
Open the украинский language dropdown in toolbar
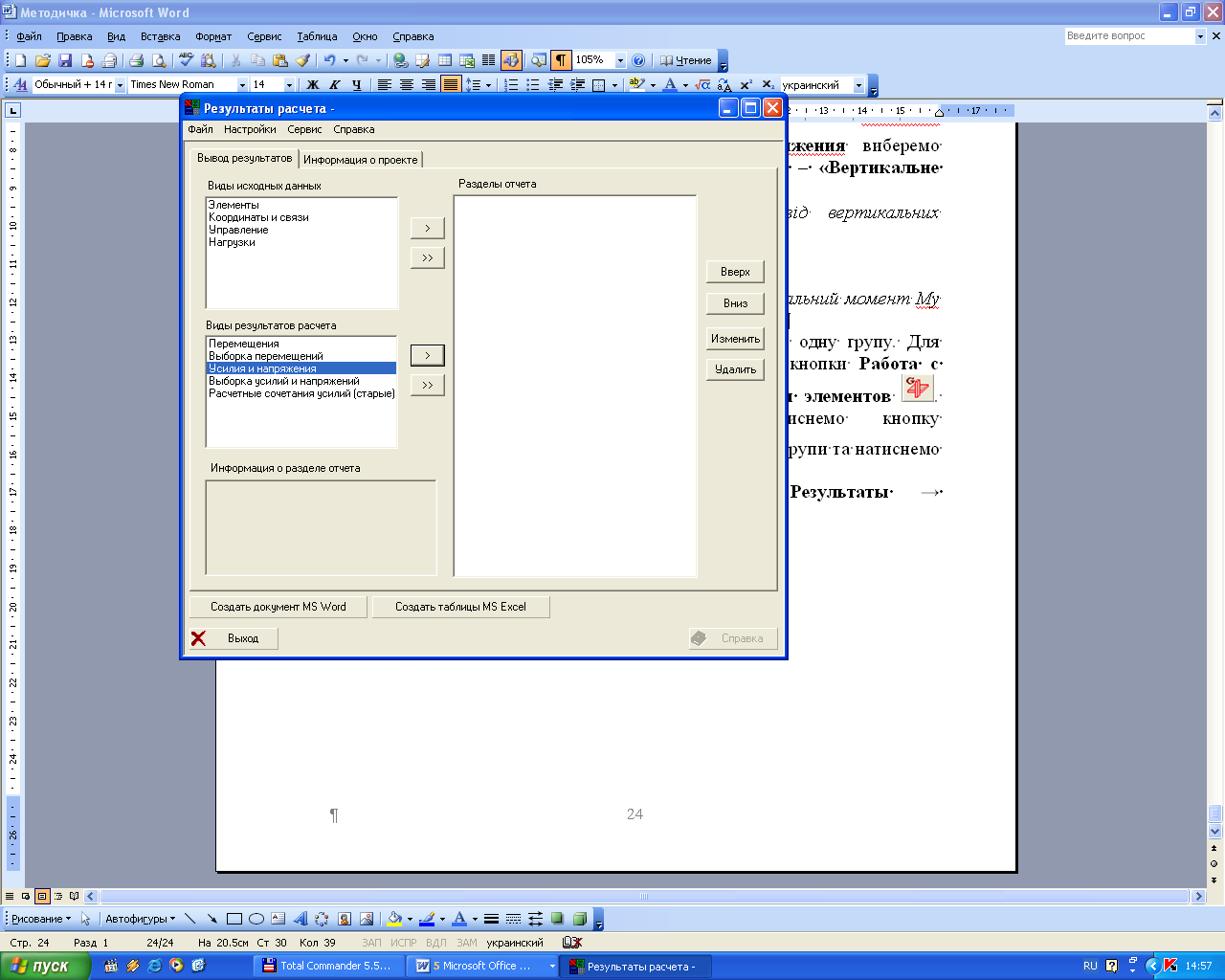857,85
